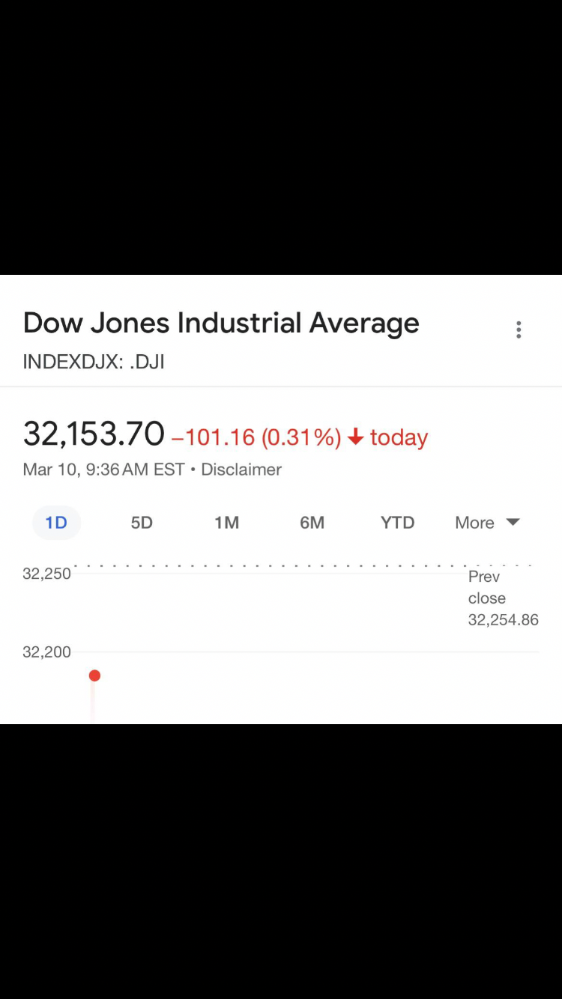Click the Prev close label

(x=487, y=587)
